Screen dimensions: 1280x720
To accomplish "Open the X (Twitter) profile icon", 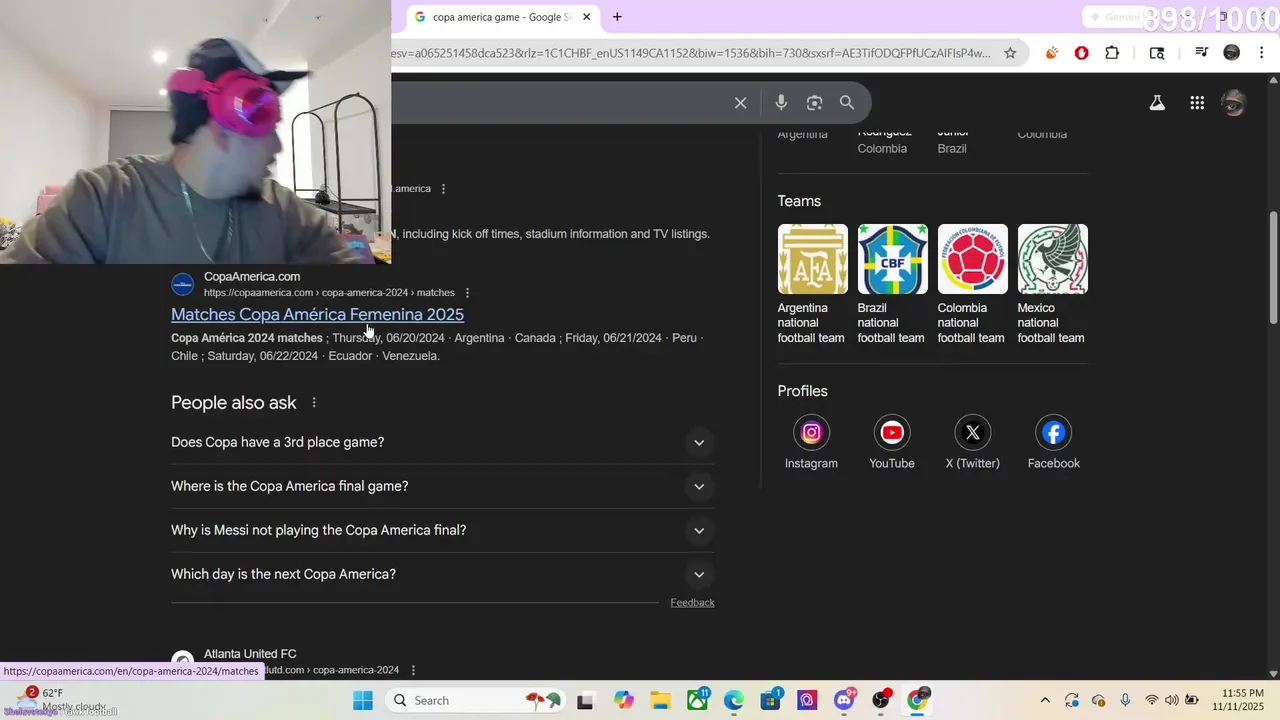I will coord(972,432).
